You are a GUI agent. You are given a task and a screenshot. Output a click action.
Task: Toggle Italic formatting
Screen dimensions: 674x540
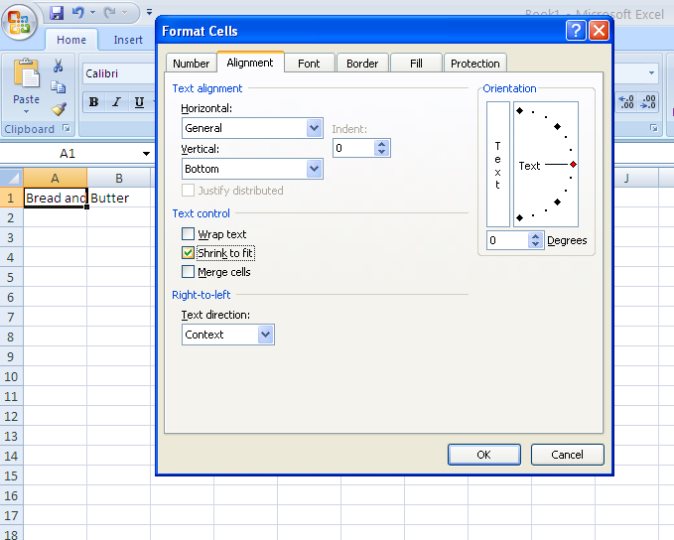coord(116,102)
